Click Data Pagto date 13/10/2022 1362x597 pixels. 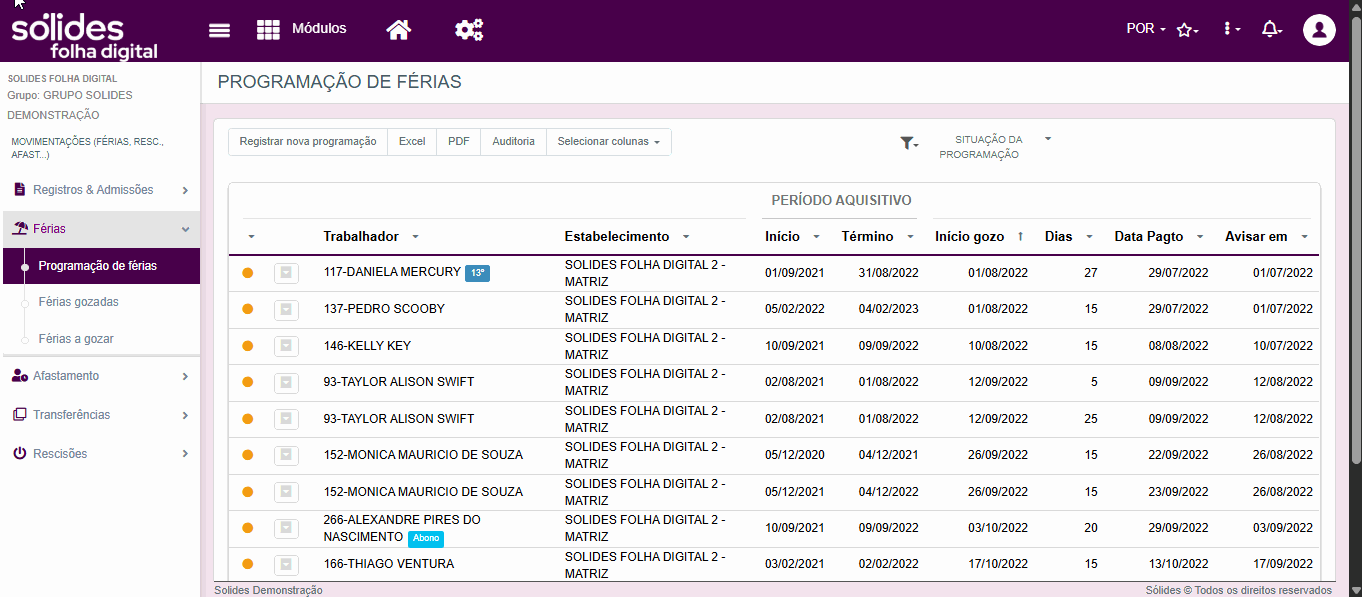pos(1179,564)
